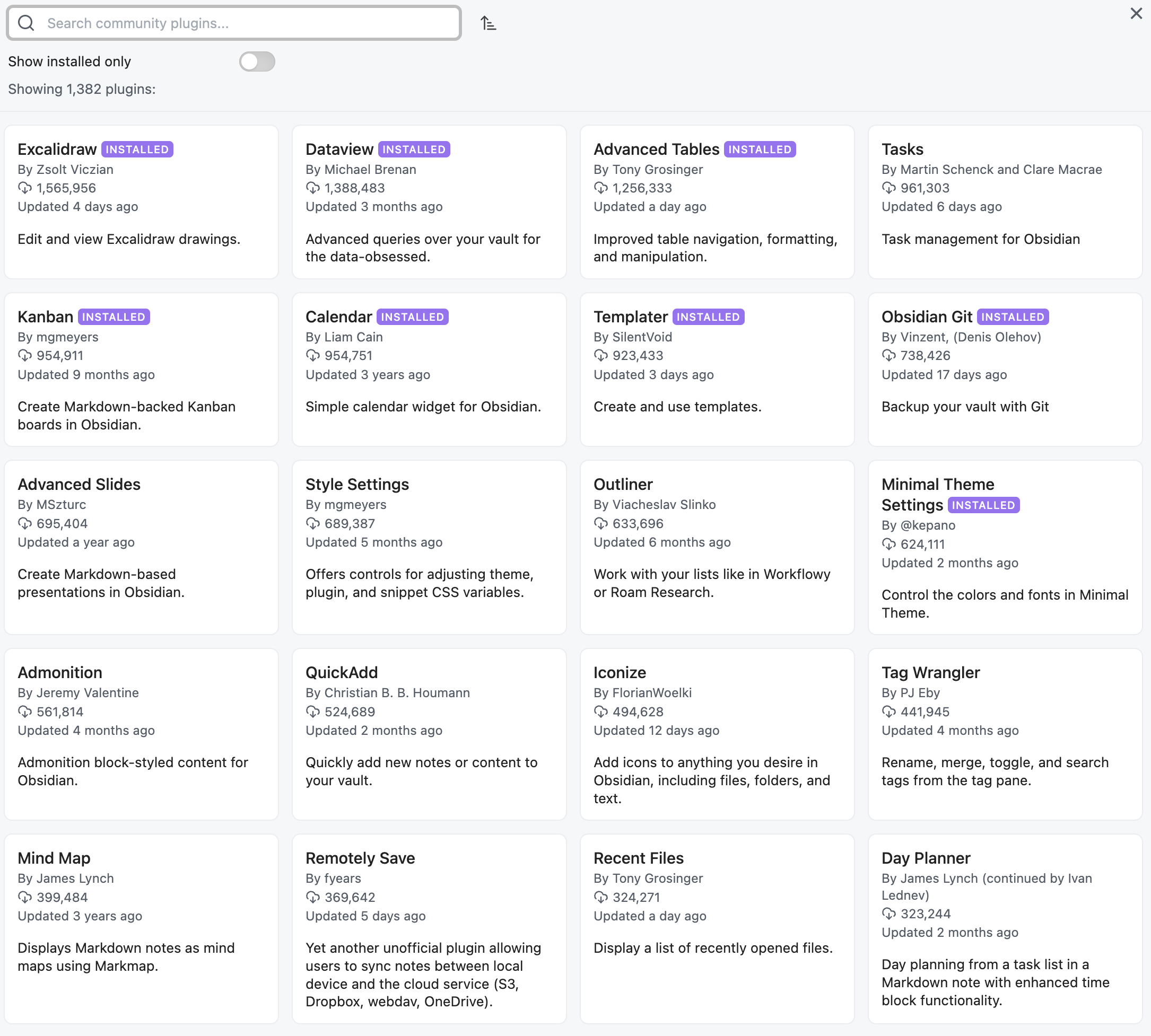Open the Kanban plugin title
The width and height of the screenshot is (1151, 1036).
click(46, 317)
